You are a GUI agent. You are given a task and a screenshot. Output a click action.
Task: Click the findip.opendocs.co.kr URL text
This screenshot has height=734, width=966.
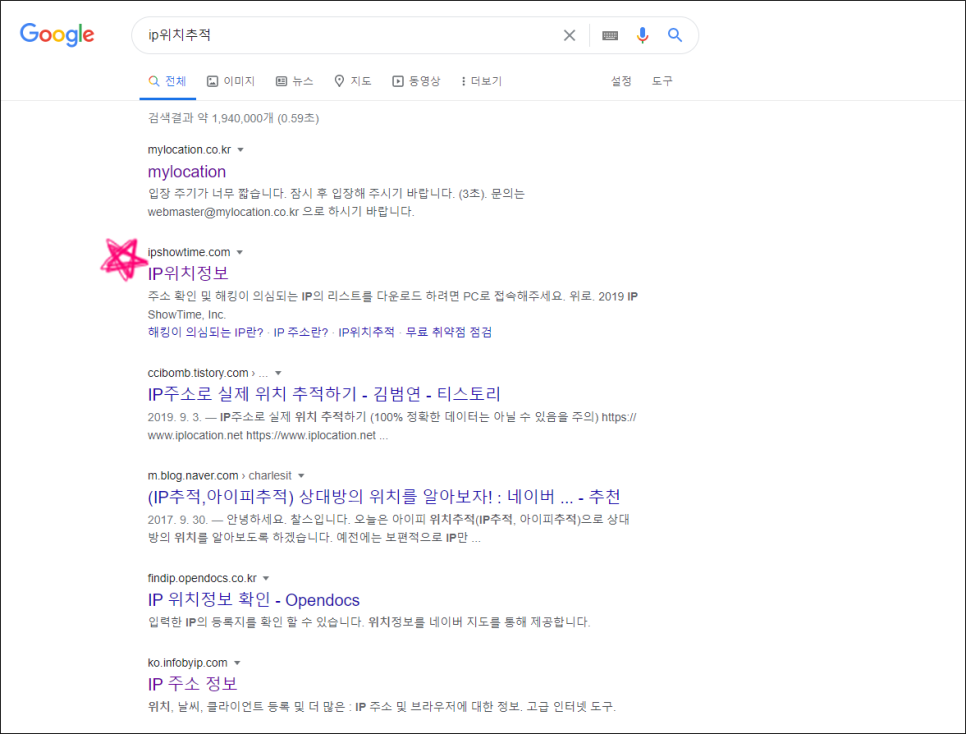pos(202,578)
